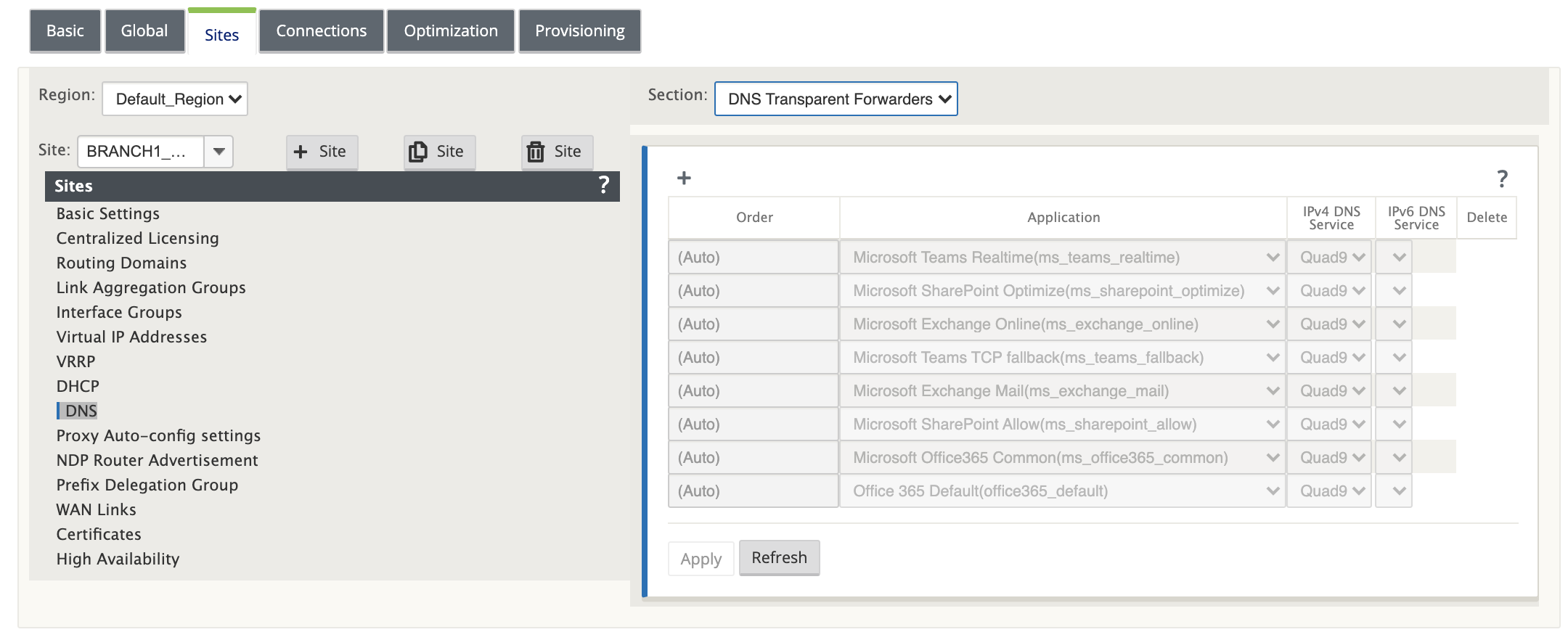Switch to the Global tab
Viewport: 1568px width, 640px height.
[x=144, y=31]
